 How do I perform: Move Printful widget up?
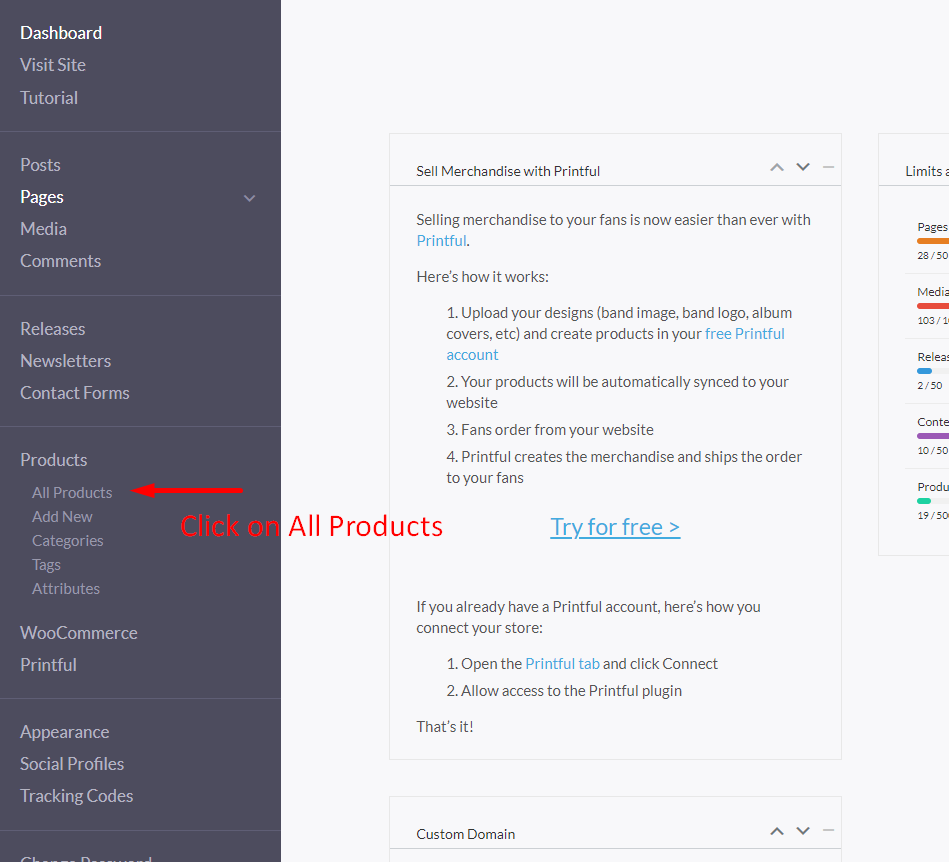click(777, 167)
